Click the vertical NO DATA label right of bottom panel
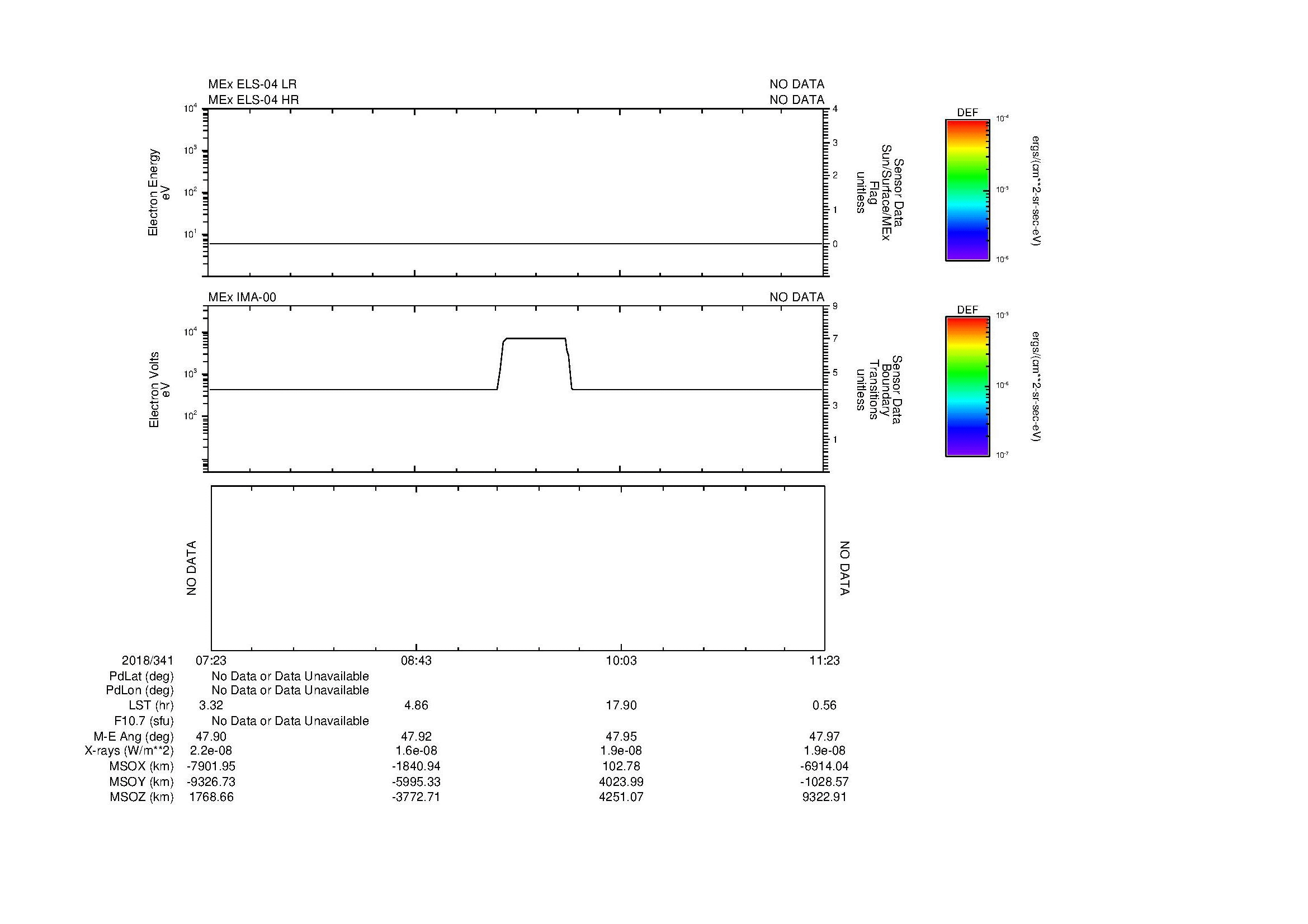This screenshot has width=1308, height=924. [x=844, y=568]
